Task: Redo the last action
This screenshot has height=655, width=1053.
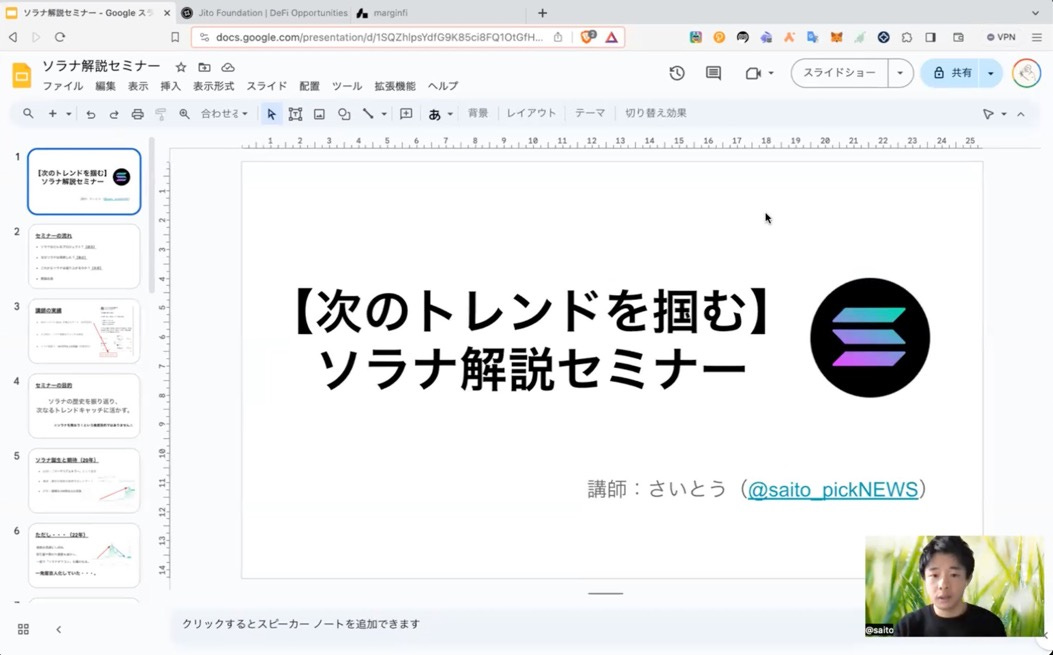Action: coord(113,114)
